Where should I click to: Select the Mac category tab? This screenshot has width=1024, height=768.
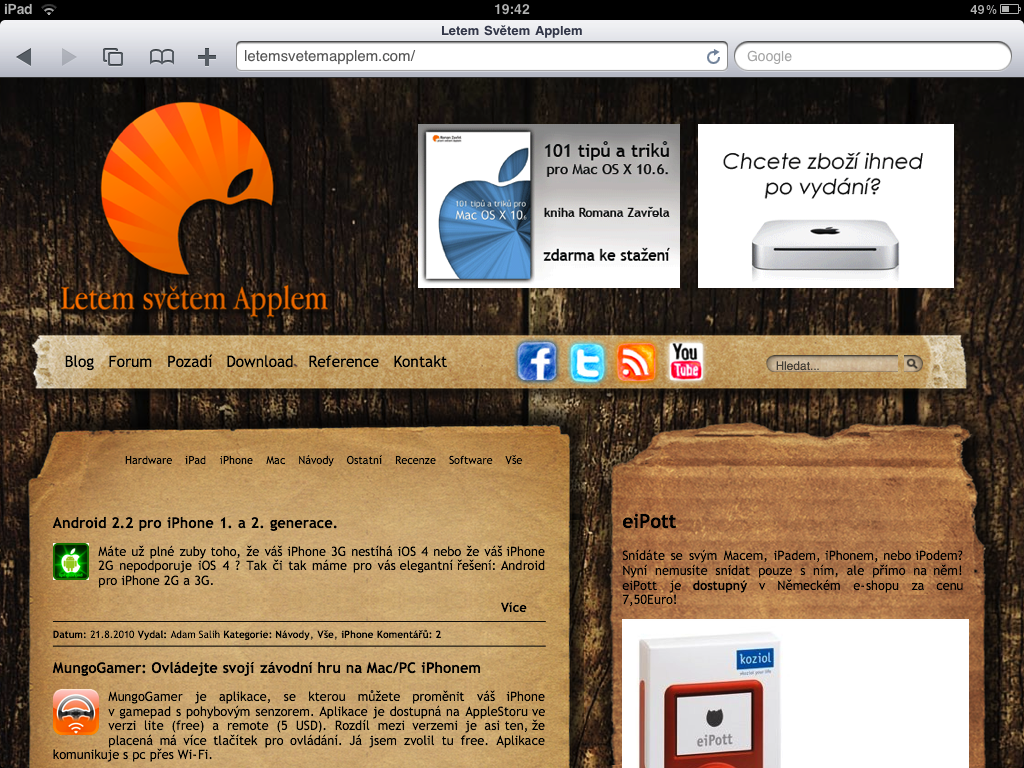click(x=276, y=460)
